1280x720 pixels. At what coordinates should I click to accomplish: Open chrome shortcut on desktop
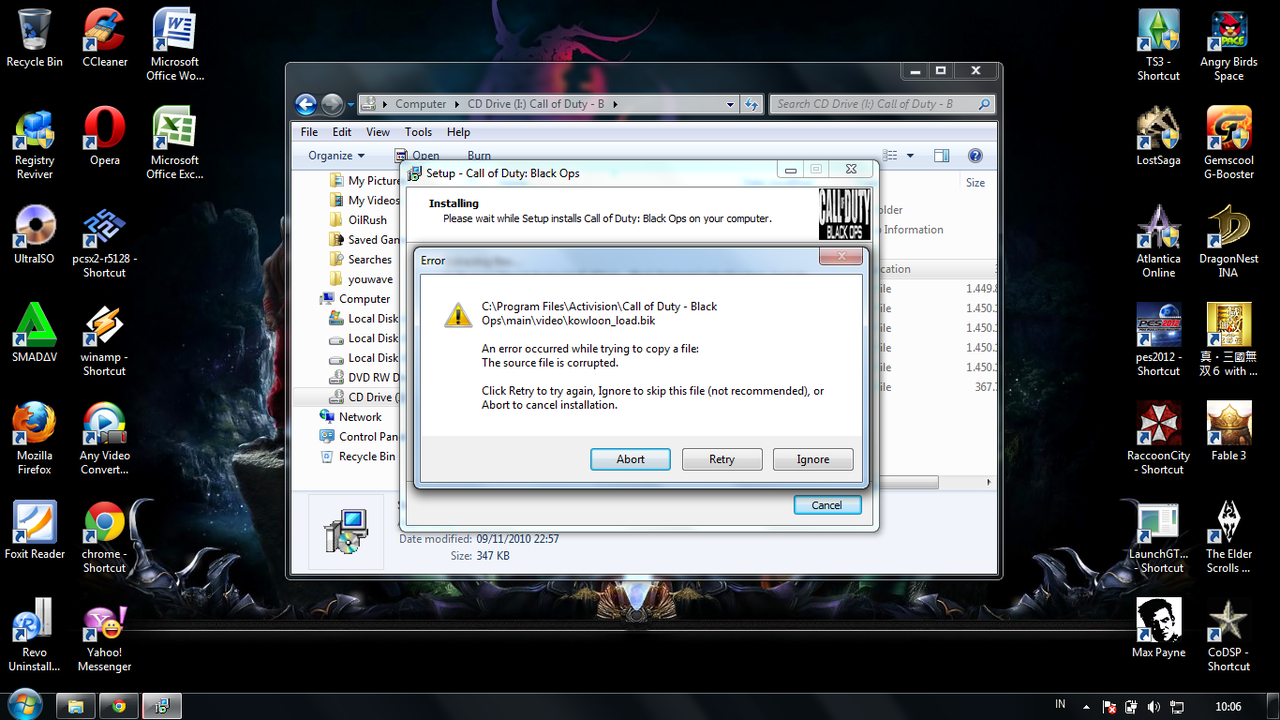(105, 537)
